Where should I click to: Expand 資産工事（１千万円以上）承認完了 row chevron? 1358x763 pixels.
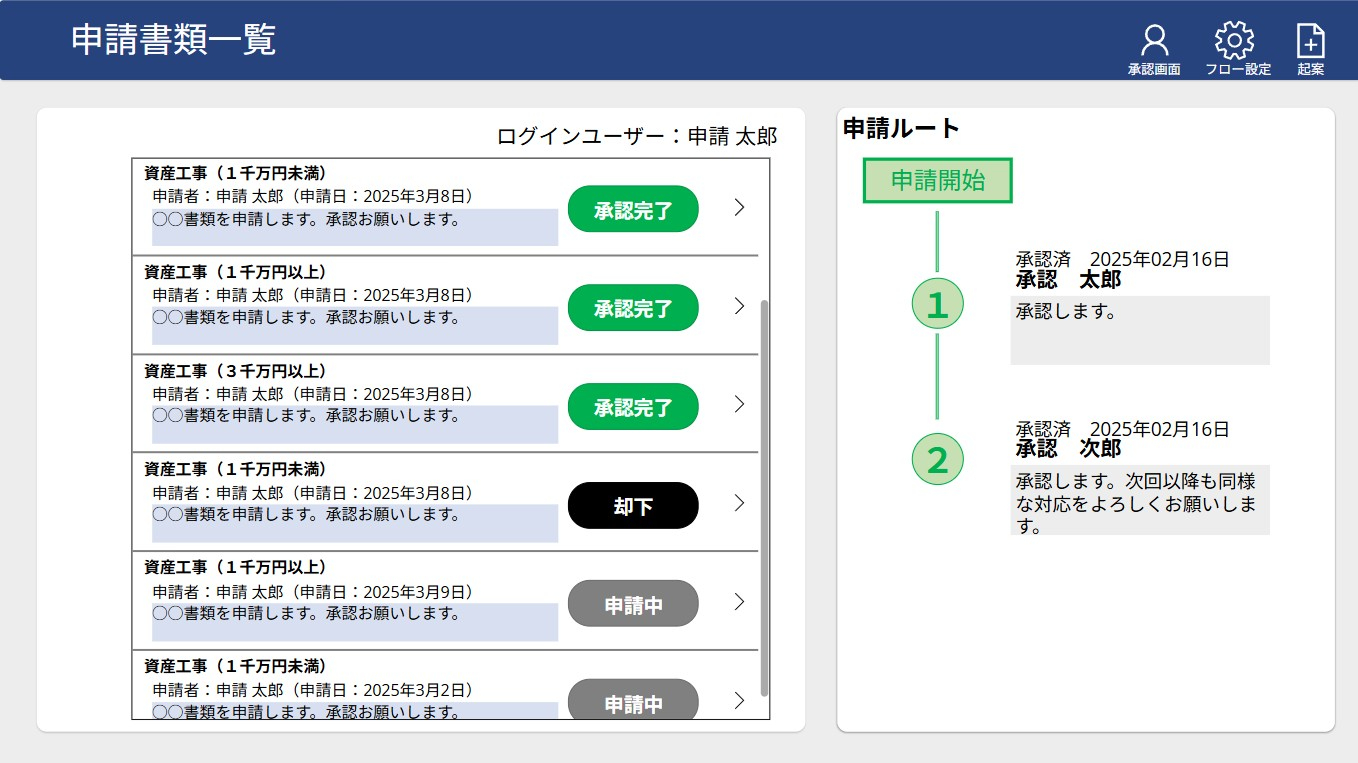coord(739,306)
